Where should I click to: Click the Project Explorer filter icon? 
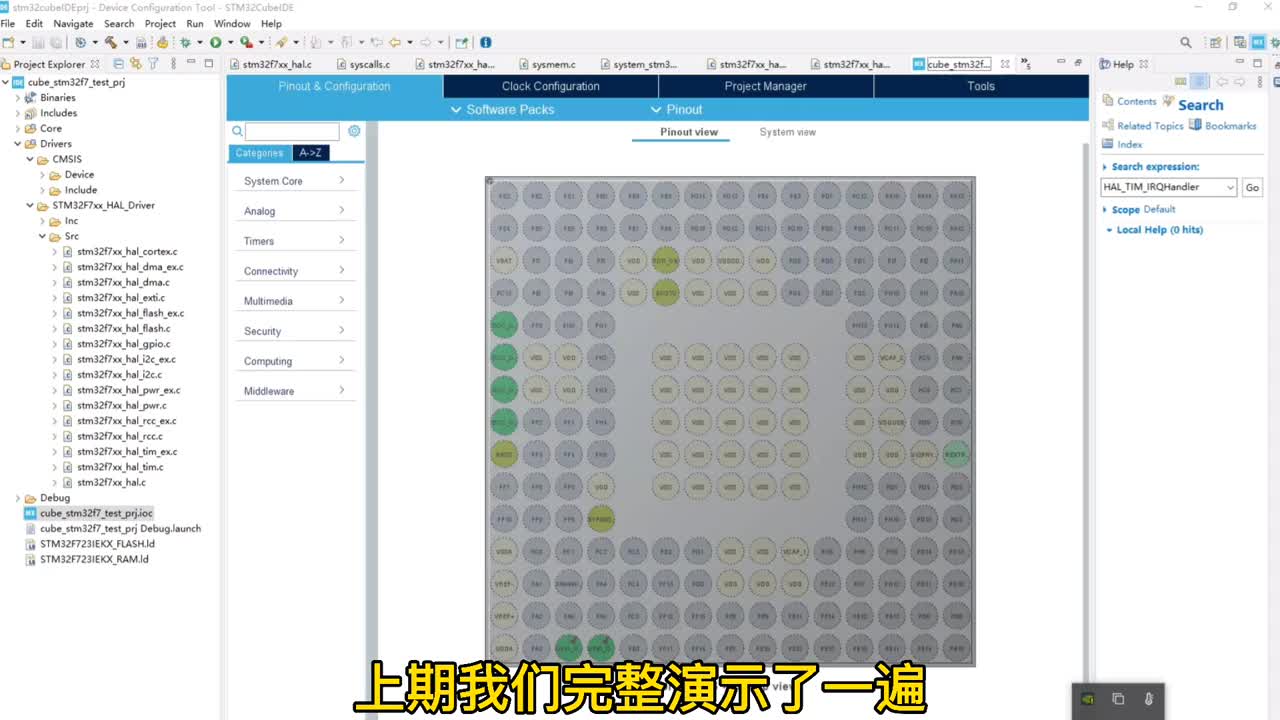153,63
